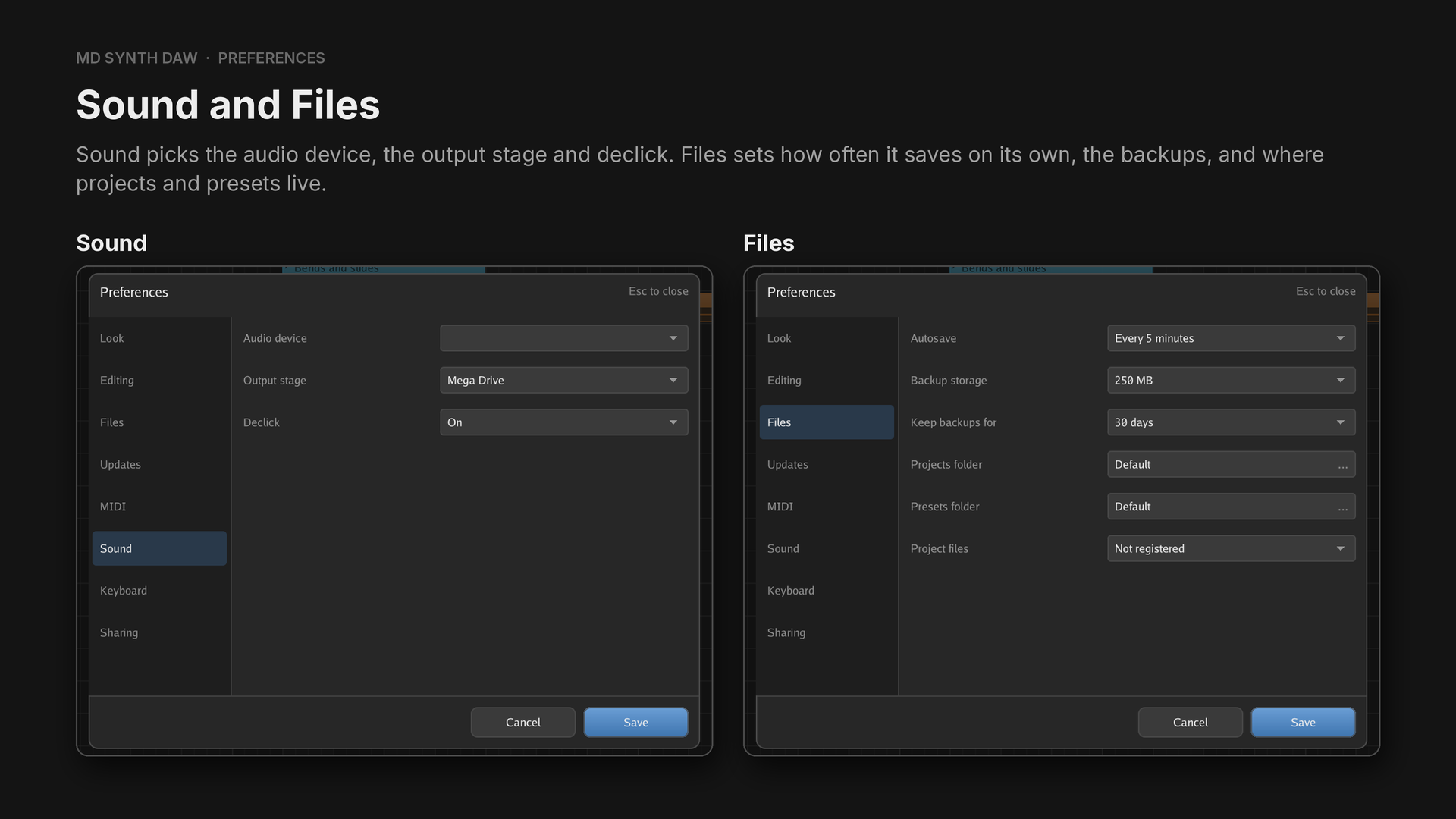1456x819 pixels.
Task: Click Save in the Files preferences window
Action: (x=1303, y=723)
